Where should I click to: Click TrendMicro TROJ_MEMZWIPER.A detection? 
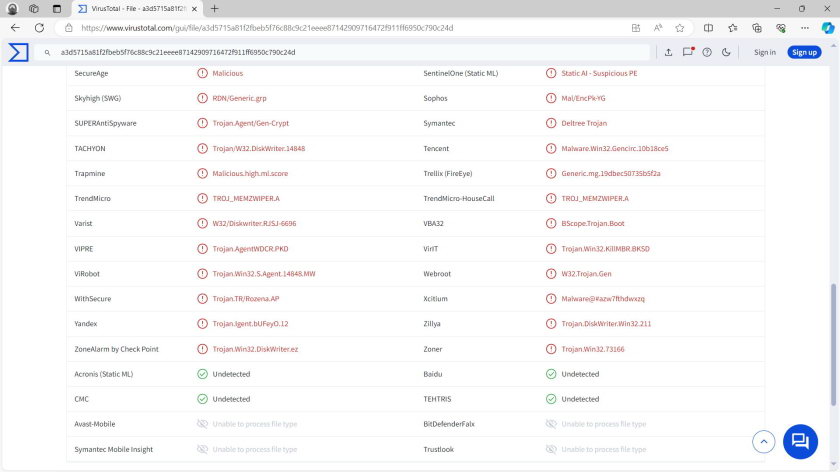coord(246,198)
